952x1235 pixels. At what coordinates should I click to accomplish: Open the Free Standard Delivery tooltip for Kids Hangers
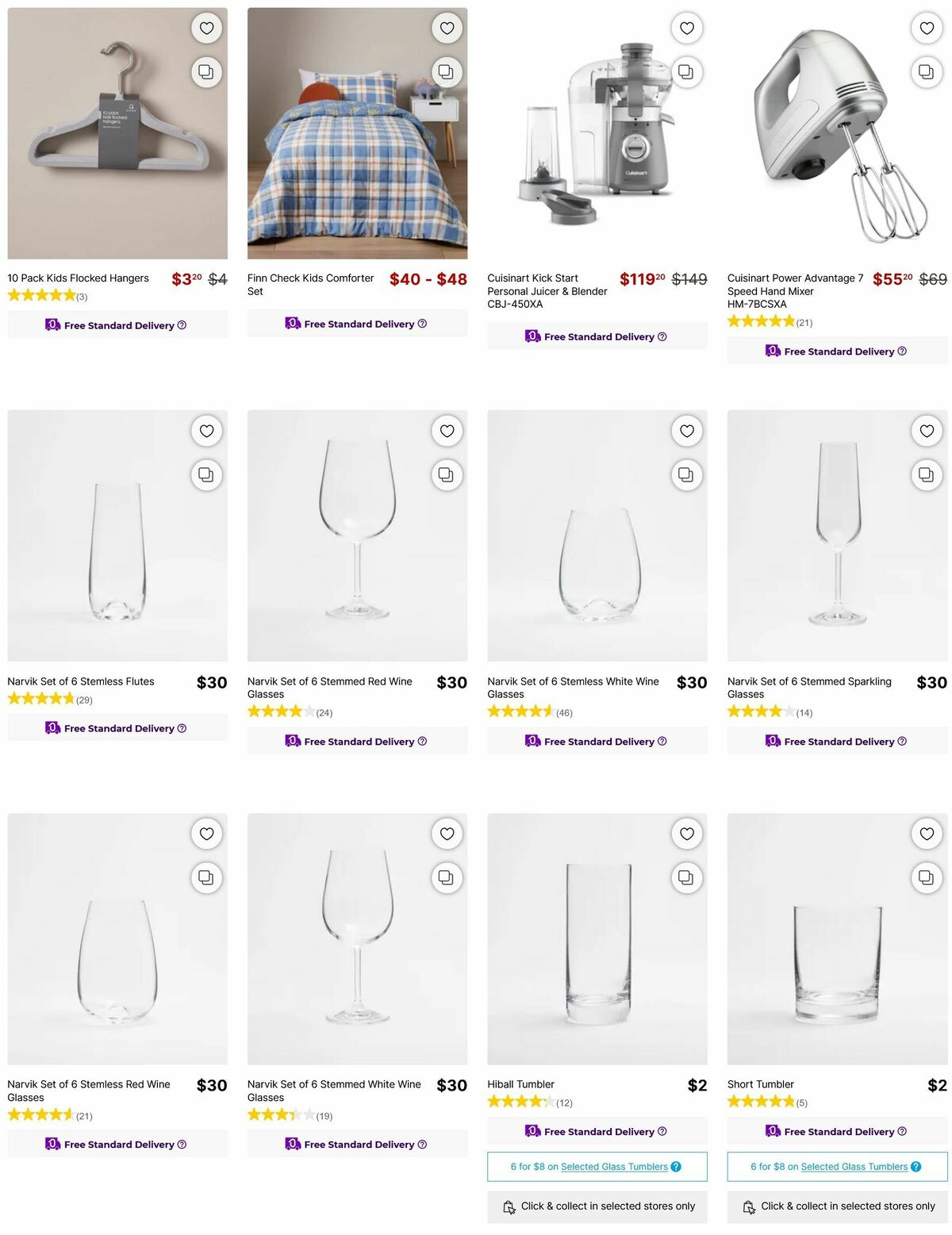click(x=182, y=324)
